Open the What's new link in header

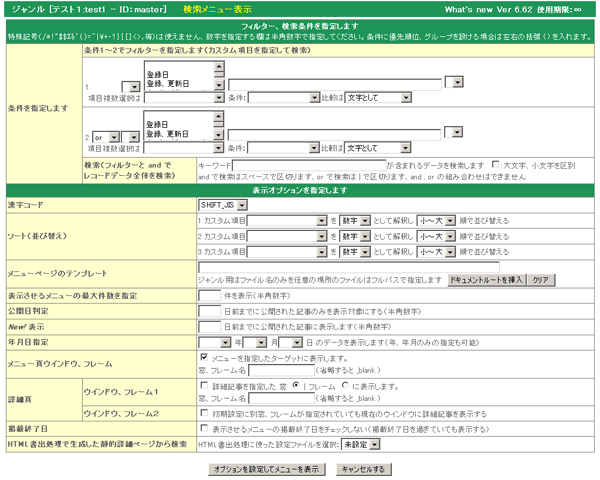(x=469, y=10)
